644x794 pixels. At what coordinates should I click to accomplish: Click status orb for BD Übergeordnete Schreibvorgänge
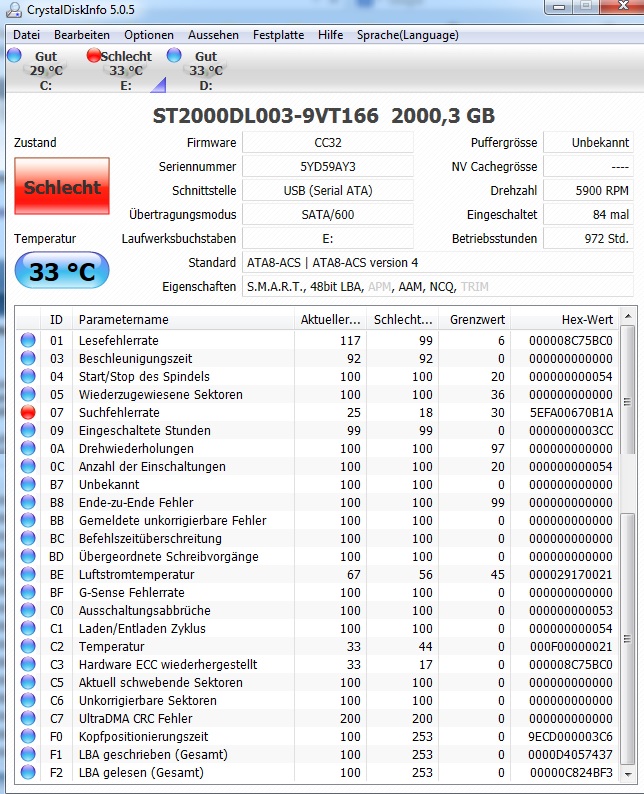28,556
